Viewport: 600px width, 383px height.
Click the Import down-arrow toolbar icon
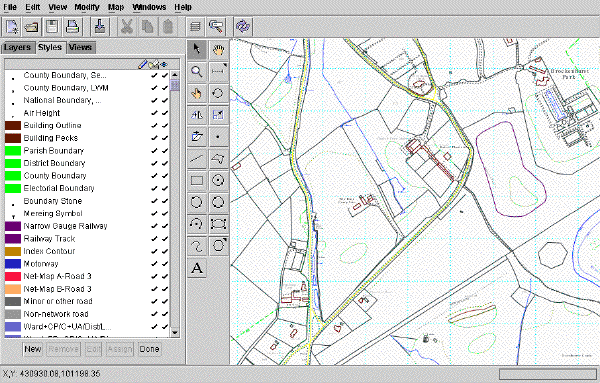[100, 27]
